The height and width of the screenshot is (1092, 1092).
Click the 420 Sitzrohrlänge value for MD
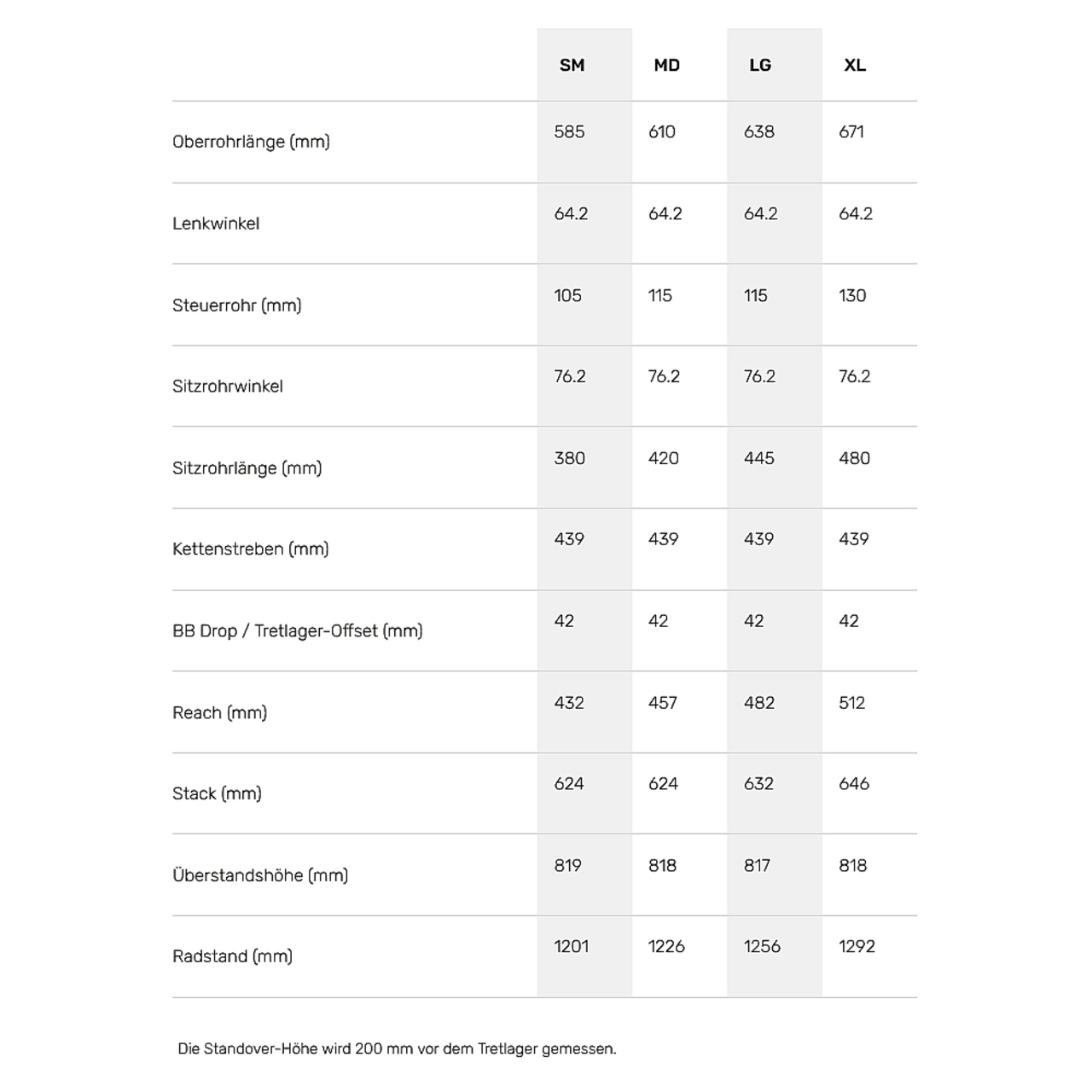[x=664, y=458]
